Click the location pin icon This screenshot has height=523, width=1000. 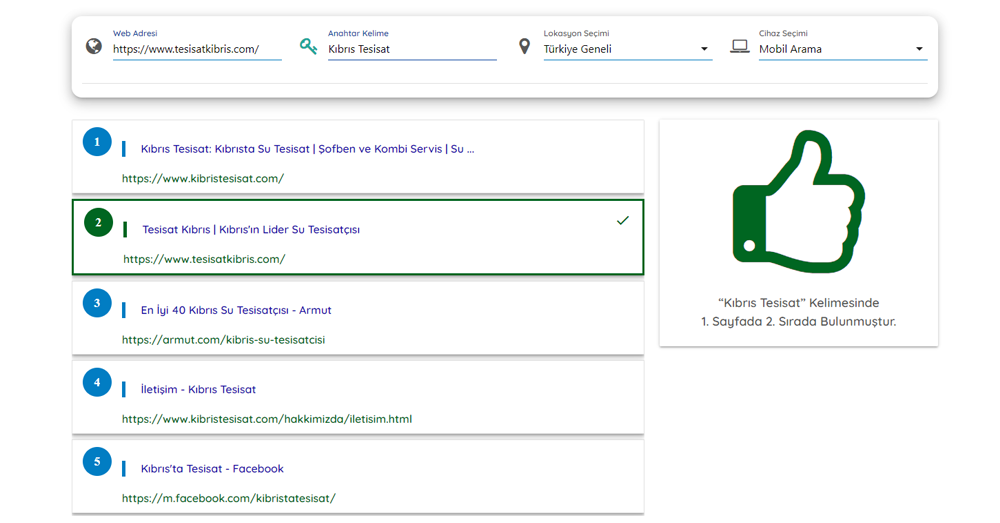point(524,47)
